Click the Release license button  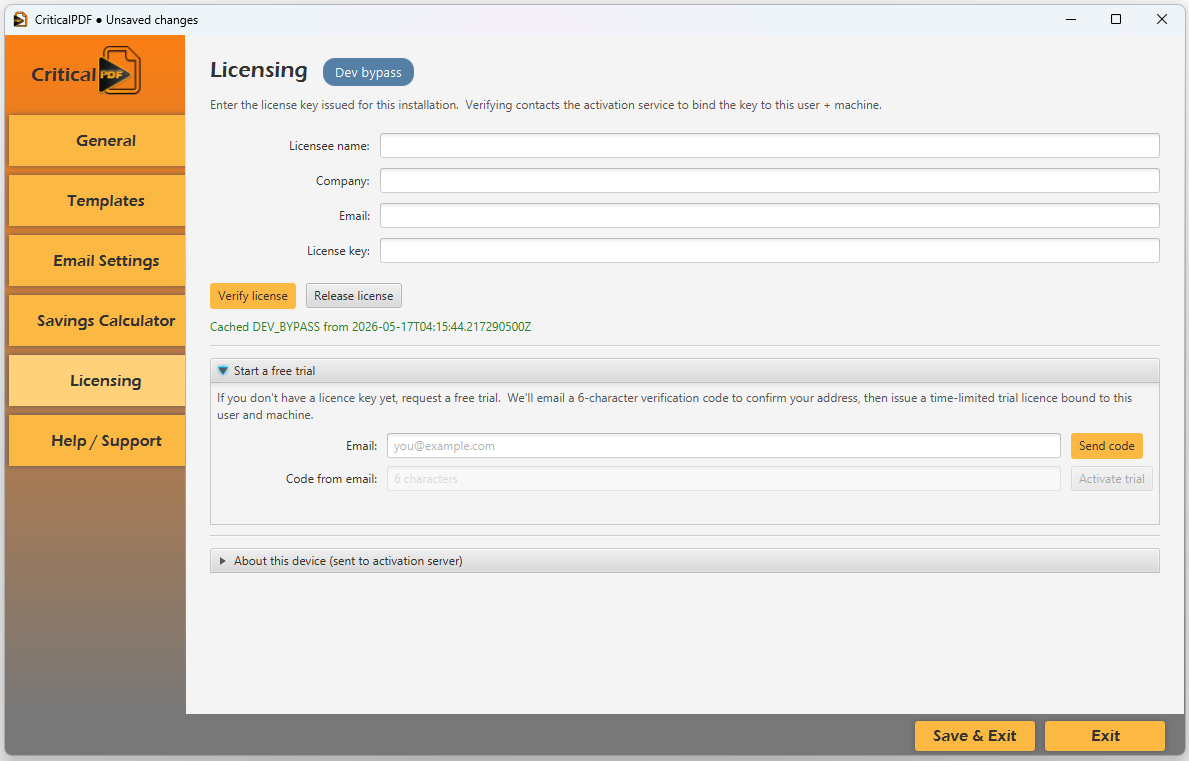(x=353, y=296)
